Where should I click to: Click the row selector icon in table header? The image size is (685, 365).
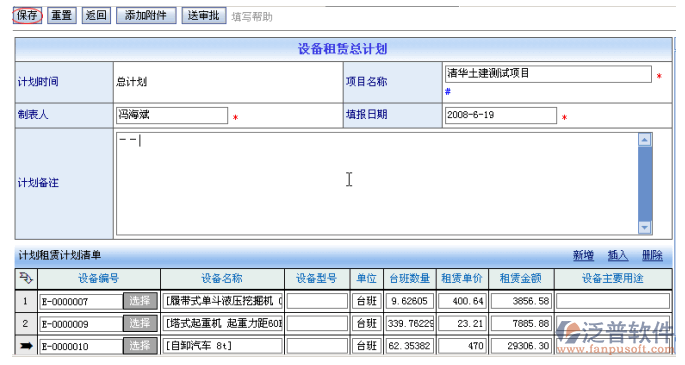point(26,278)
